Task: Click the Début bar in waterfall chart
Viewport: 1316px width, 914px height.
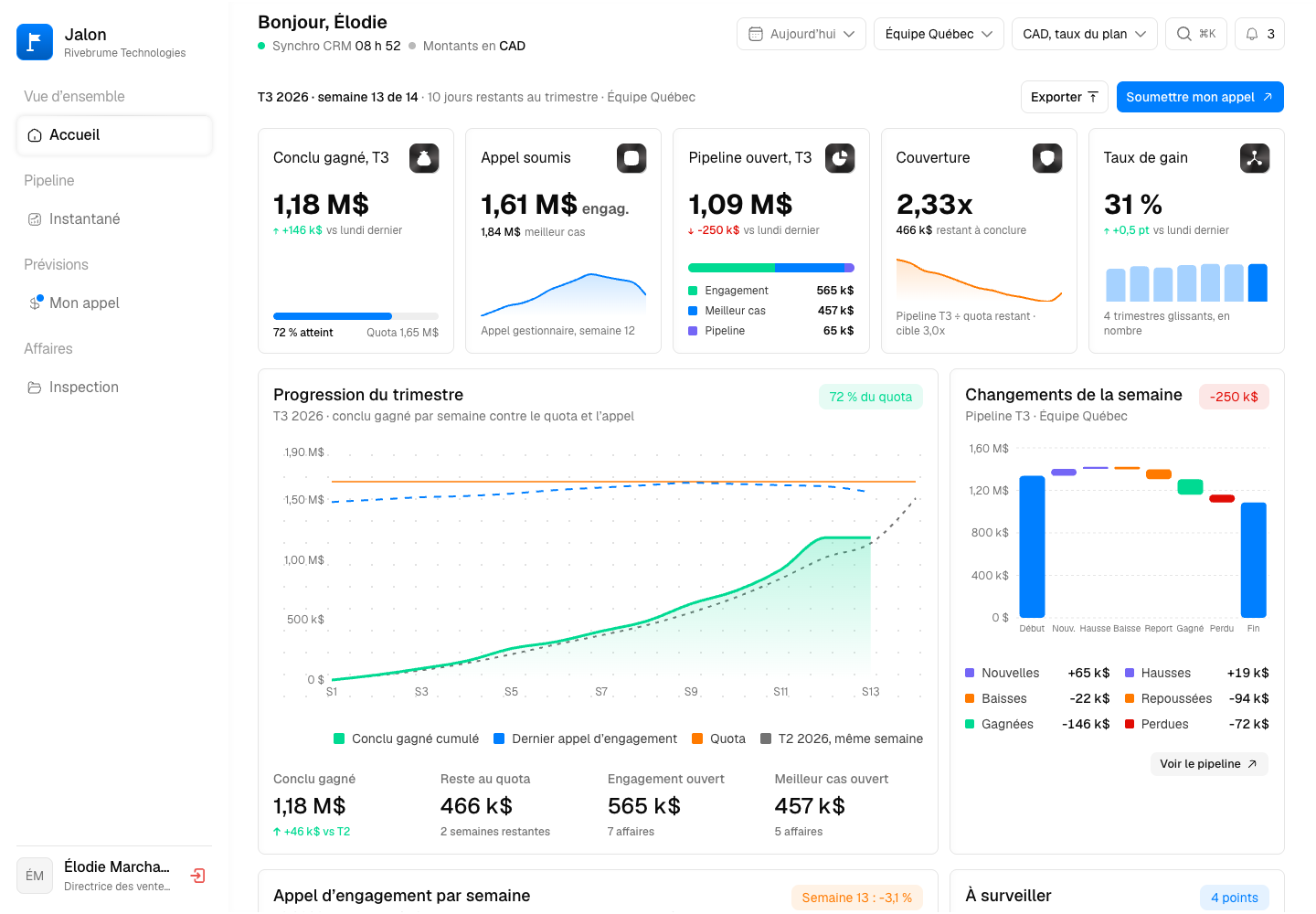Action: (1032, 547)
